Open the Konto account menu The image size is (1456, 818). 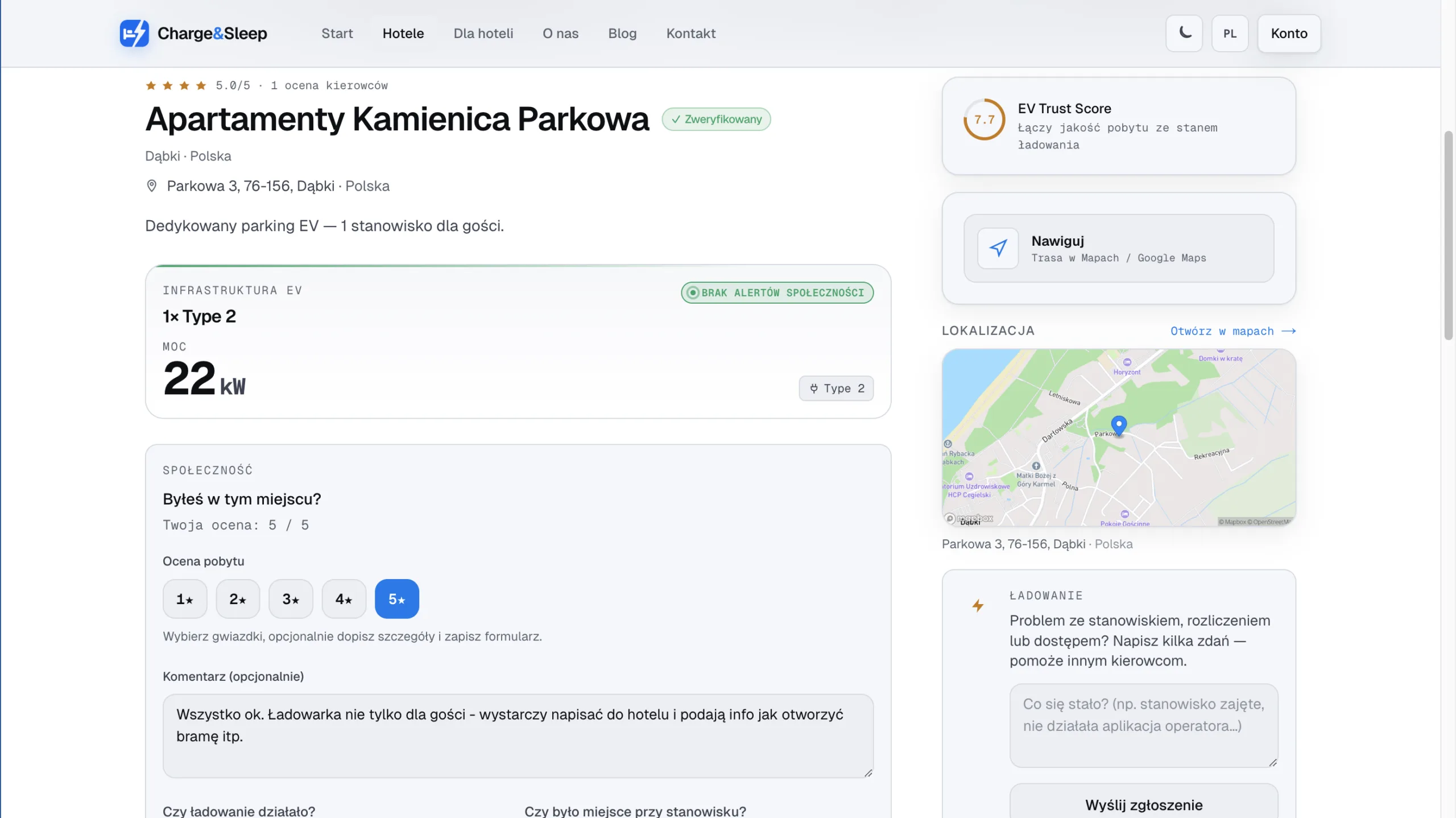coord(1289,34)
